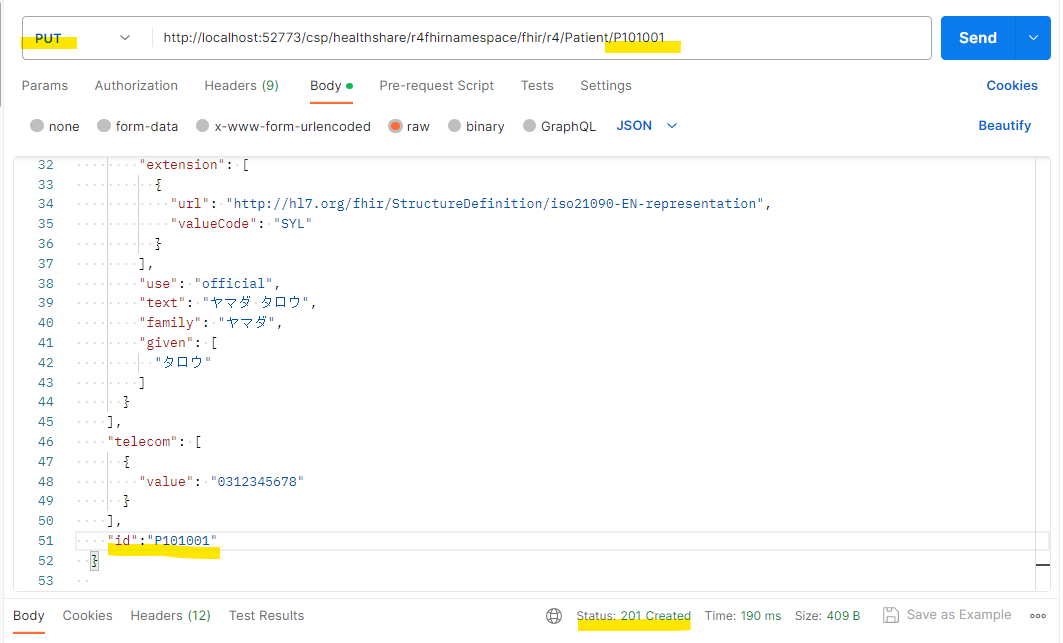Open the Authorization tab
The height and width of the screenshot is (643, 1063).
click(136, 86)
